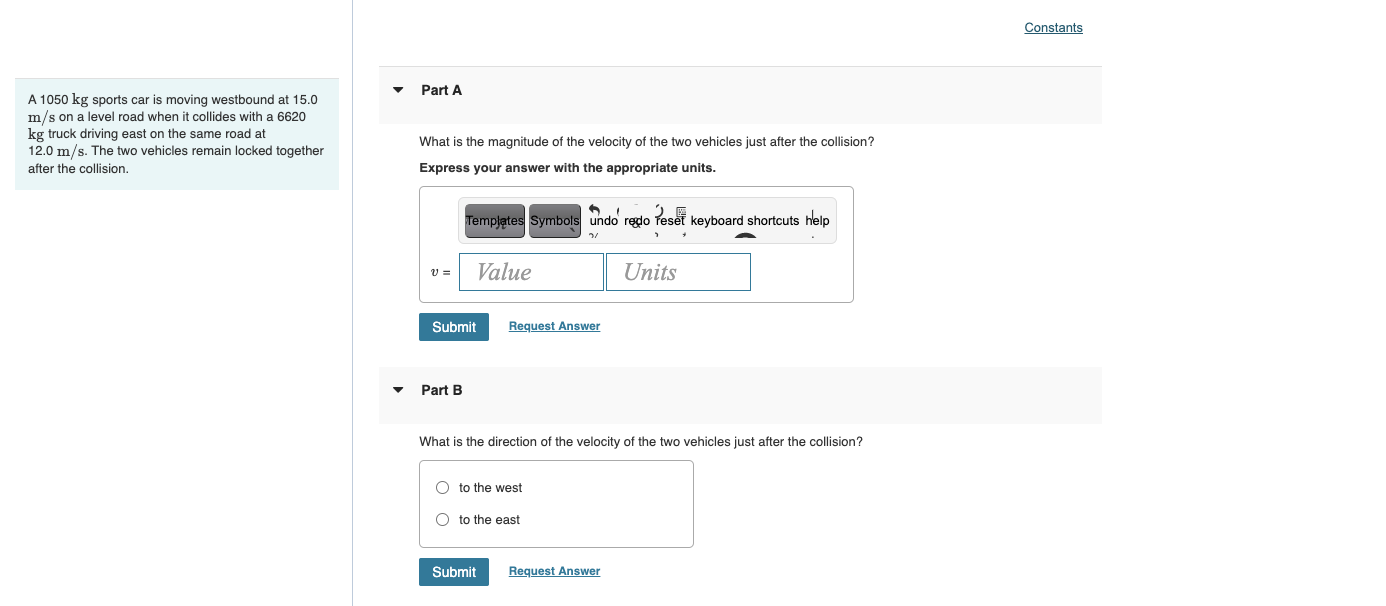
Task: Click the Part B header label
Action: click(x=441, y=390)
